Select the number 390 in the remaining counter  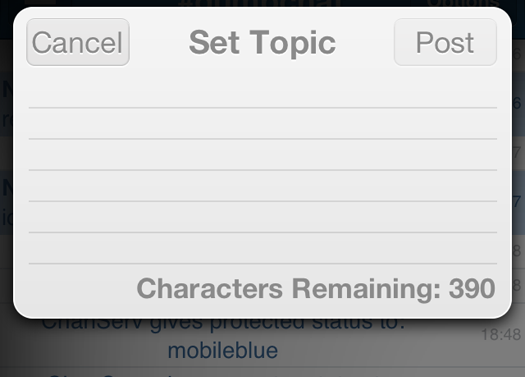point(472,288)
